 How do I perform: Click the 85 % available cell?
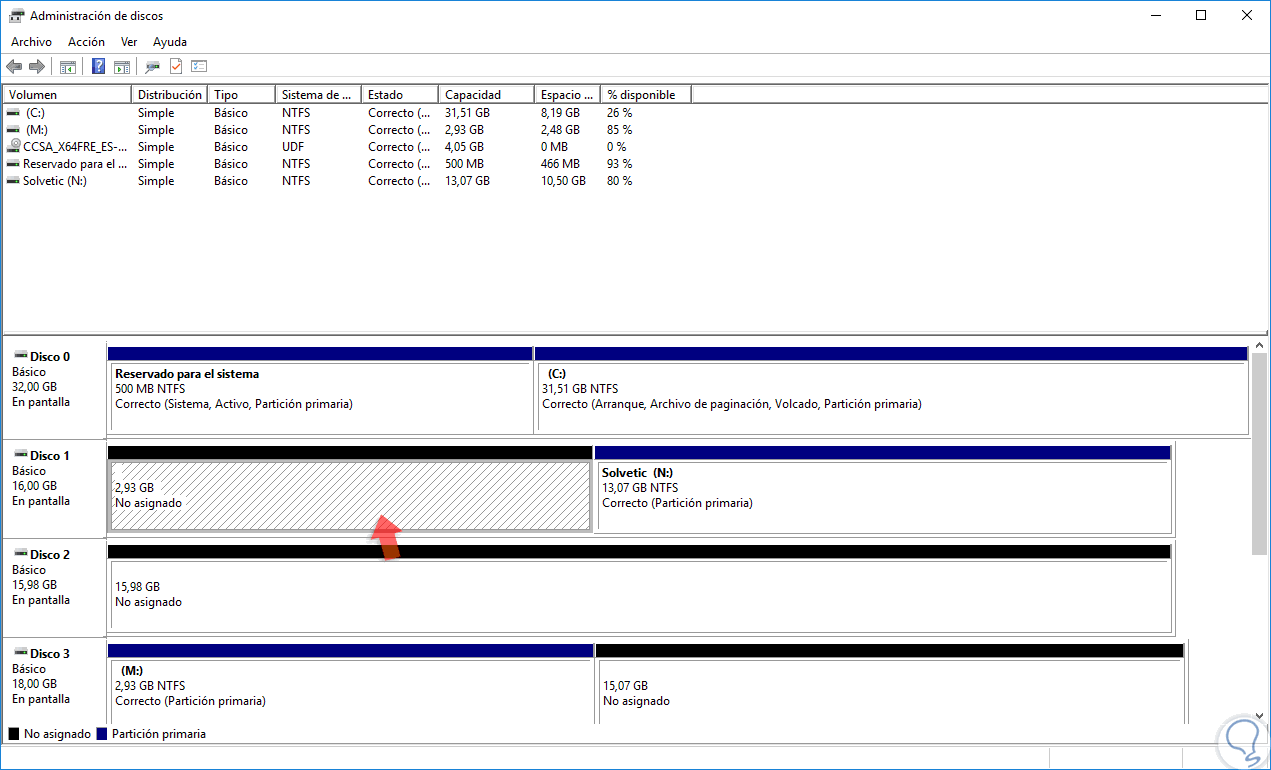tap(620, 130)
